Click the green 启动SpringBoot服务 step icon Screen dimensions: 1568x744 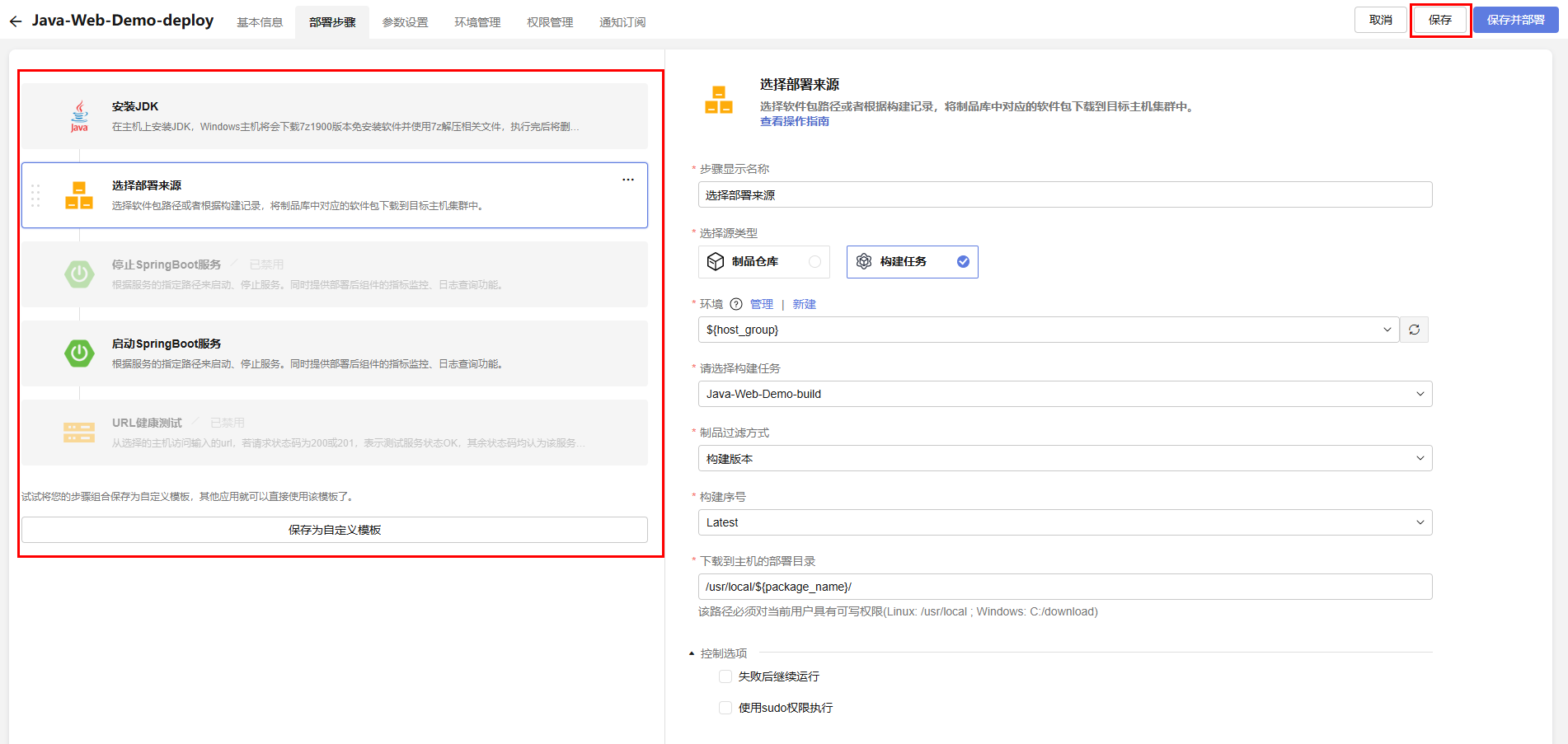[x=78, y=353]
